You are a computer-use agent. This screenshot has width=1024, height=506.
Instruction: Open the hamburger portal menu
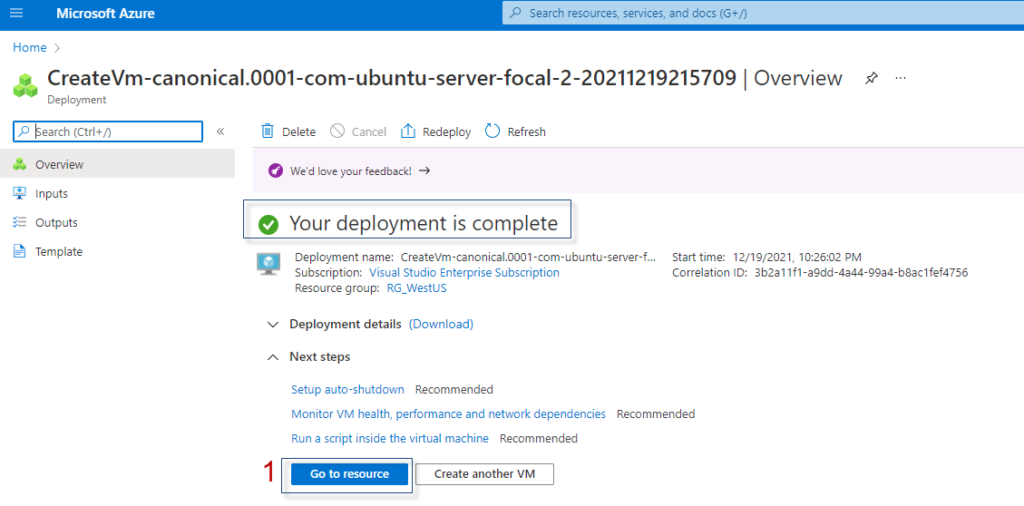[x=17, y=13]
